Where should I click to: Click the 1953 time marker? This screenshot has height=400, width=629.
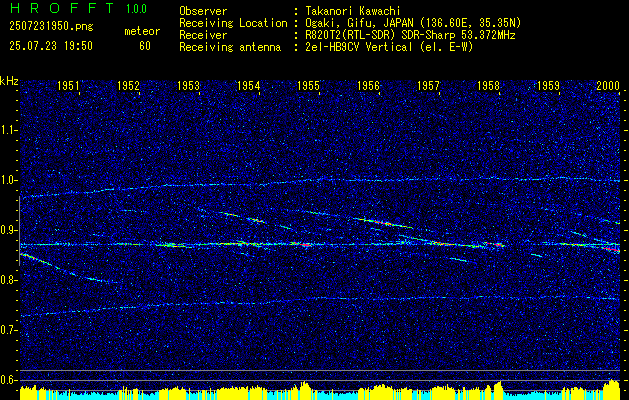[x=189, y=85]
